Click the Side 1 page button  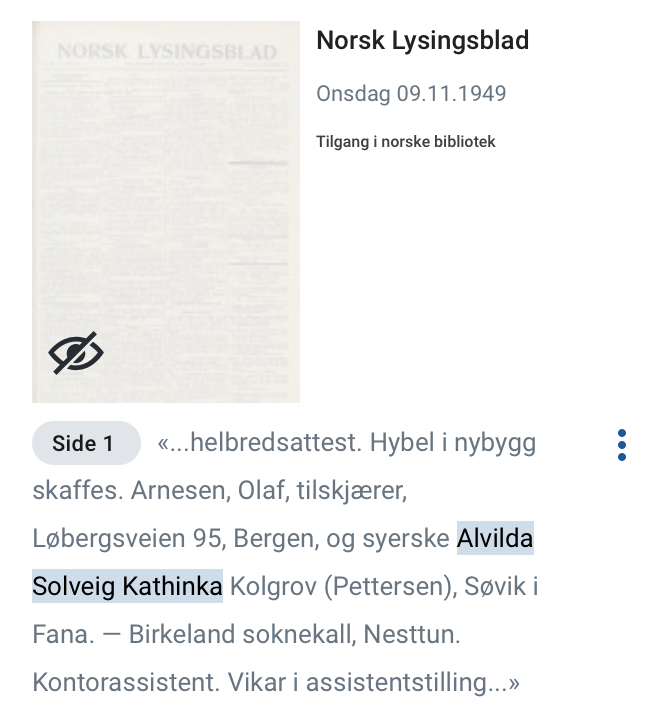[86, 443]
